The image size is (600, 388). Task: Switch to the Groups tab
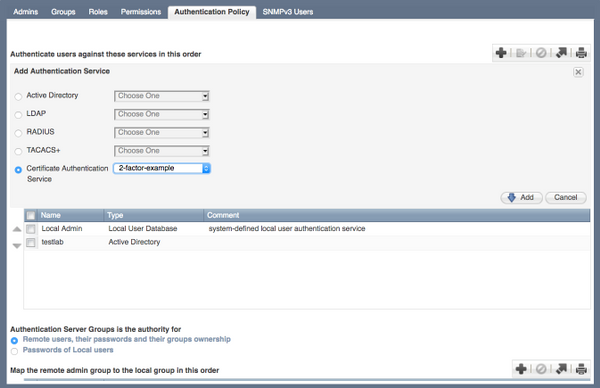coord(63,12)
